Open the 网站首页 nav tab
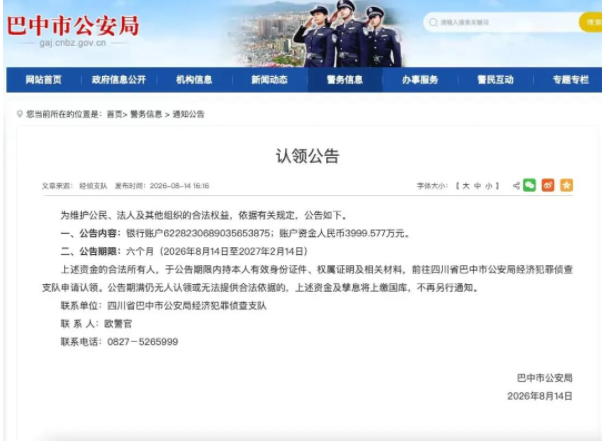The width and height of the screenshot is (602, 441). (x=43, y=80)
